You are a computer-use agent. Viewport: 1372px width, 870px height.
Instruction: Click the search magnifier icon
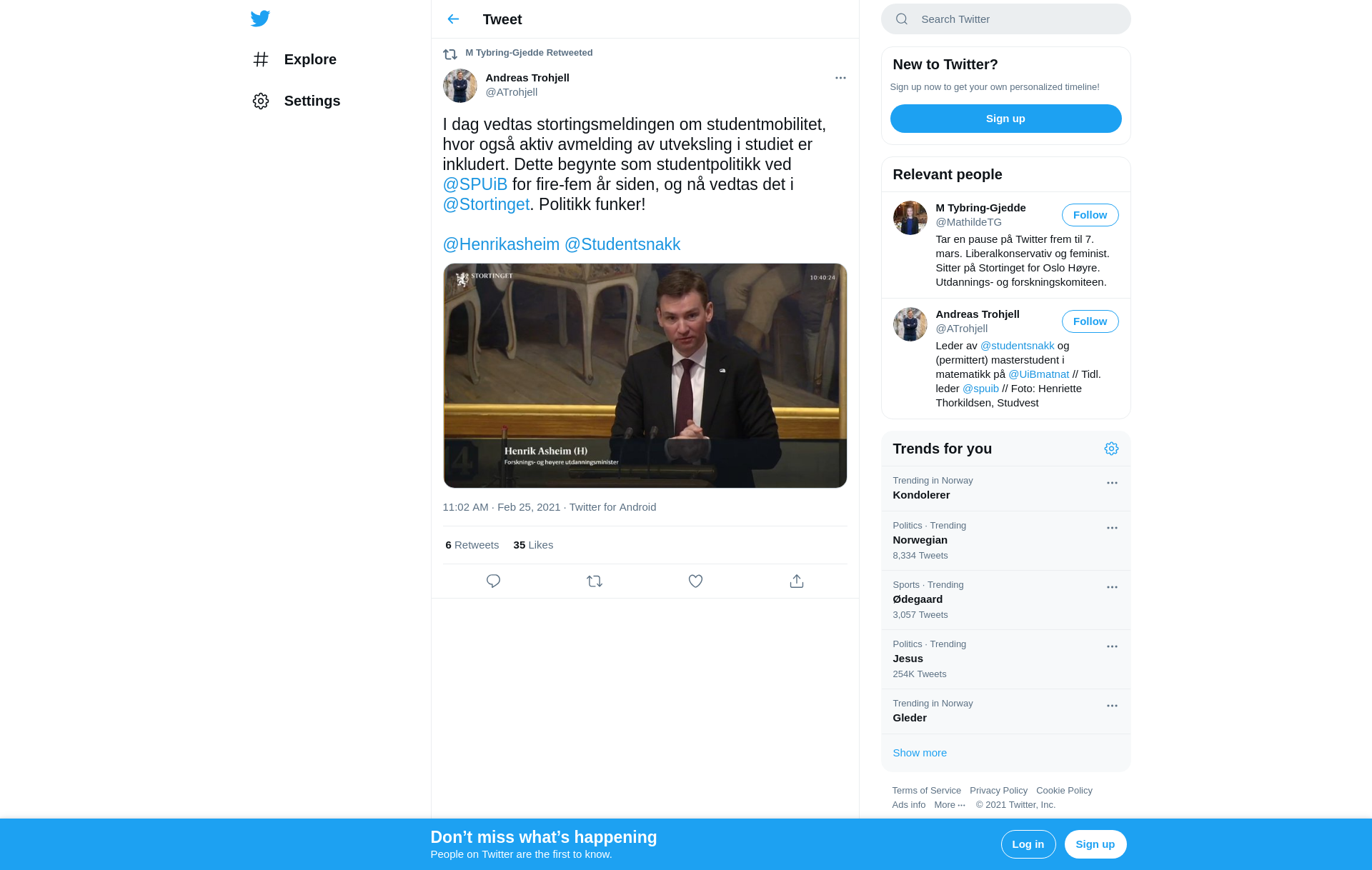pyautogui.click(x=902, y=19)
